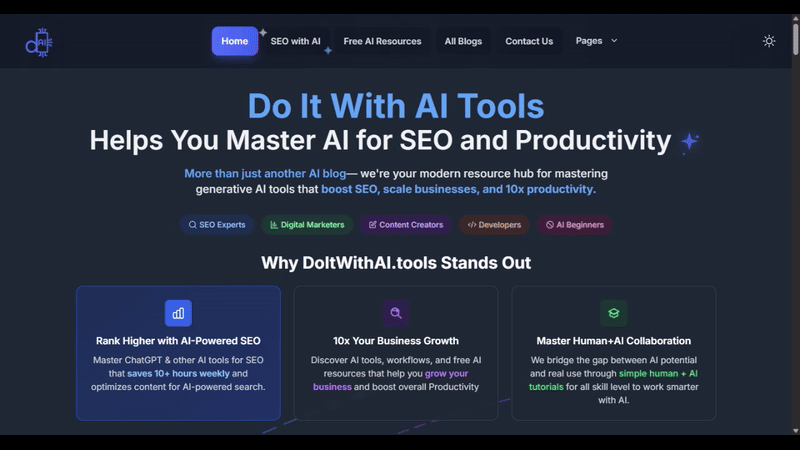800x450 pixels.
Task: Open Free AI Resources page
Action: pos(382,41)
